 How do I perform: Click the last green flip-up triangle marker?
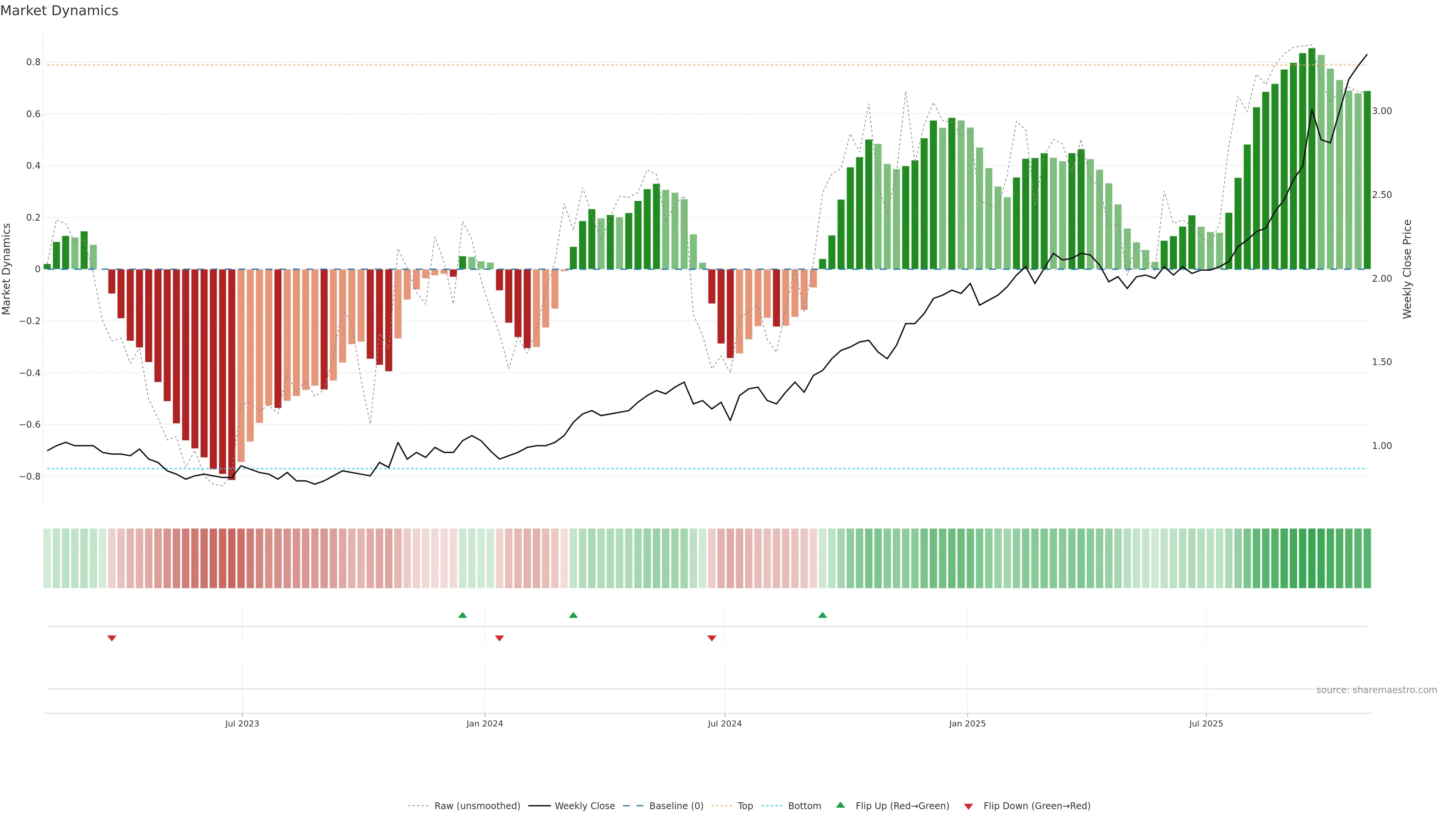coord(822,615)
